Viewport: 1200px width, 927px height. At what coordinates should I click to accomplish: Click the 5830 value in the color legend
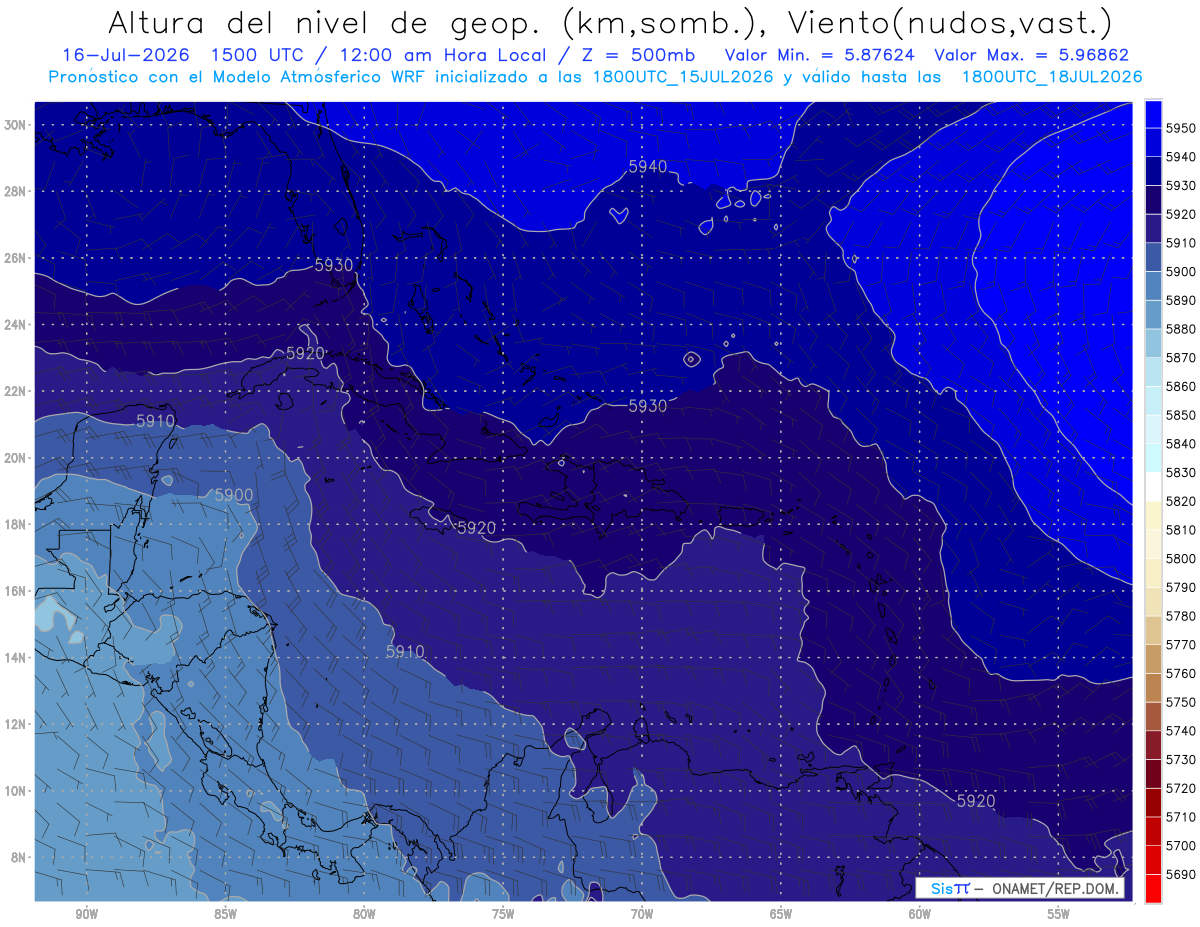1181,472
